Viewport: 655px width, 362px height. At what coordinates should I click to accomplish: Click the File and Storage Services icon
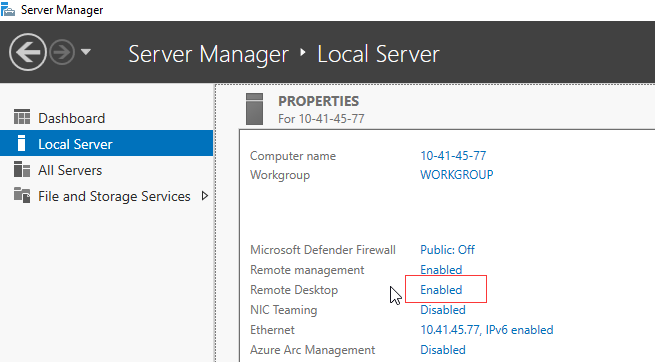pos(22,195)
